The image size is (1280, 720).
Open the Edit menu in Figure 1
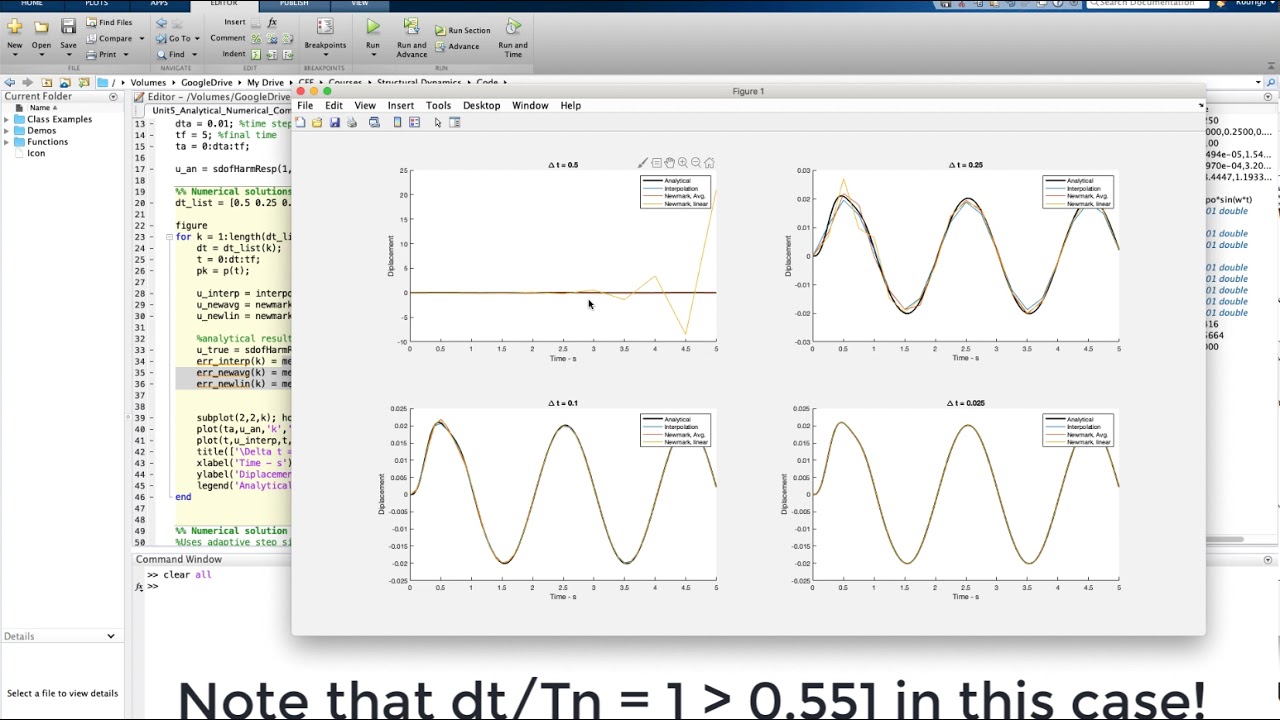334,105
